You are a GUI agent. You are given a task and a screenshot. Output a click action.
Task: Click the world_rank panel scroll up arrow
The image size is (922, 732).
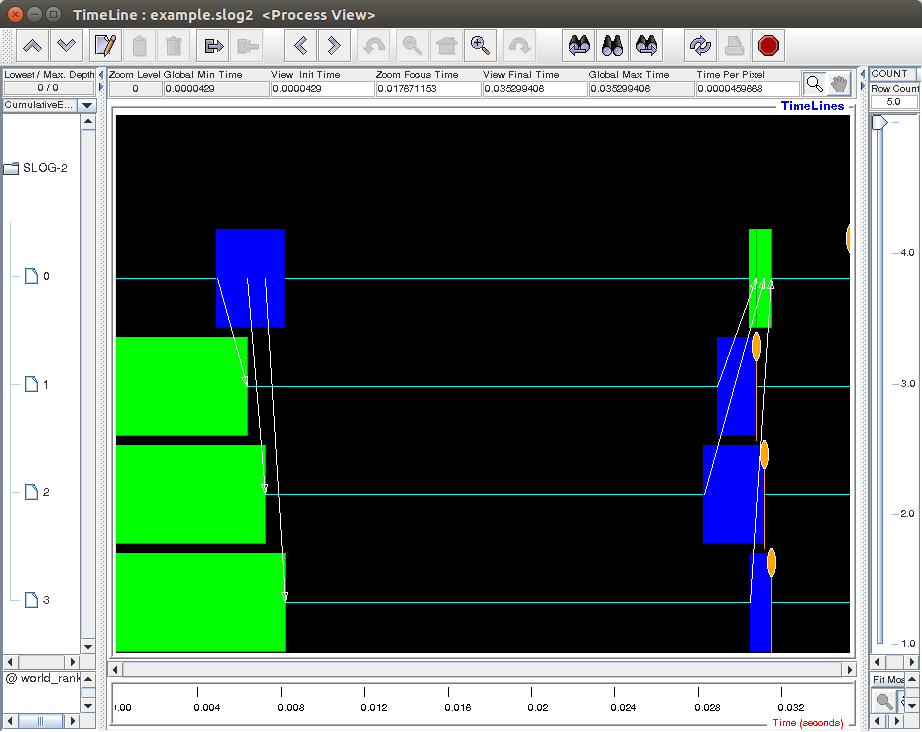pyautogui.click(x=88, y=679)
